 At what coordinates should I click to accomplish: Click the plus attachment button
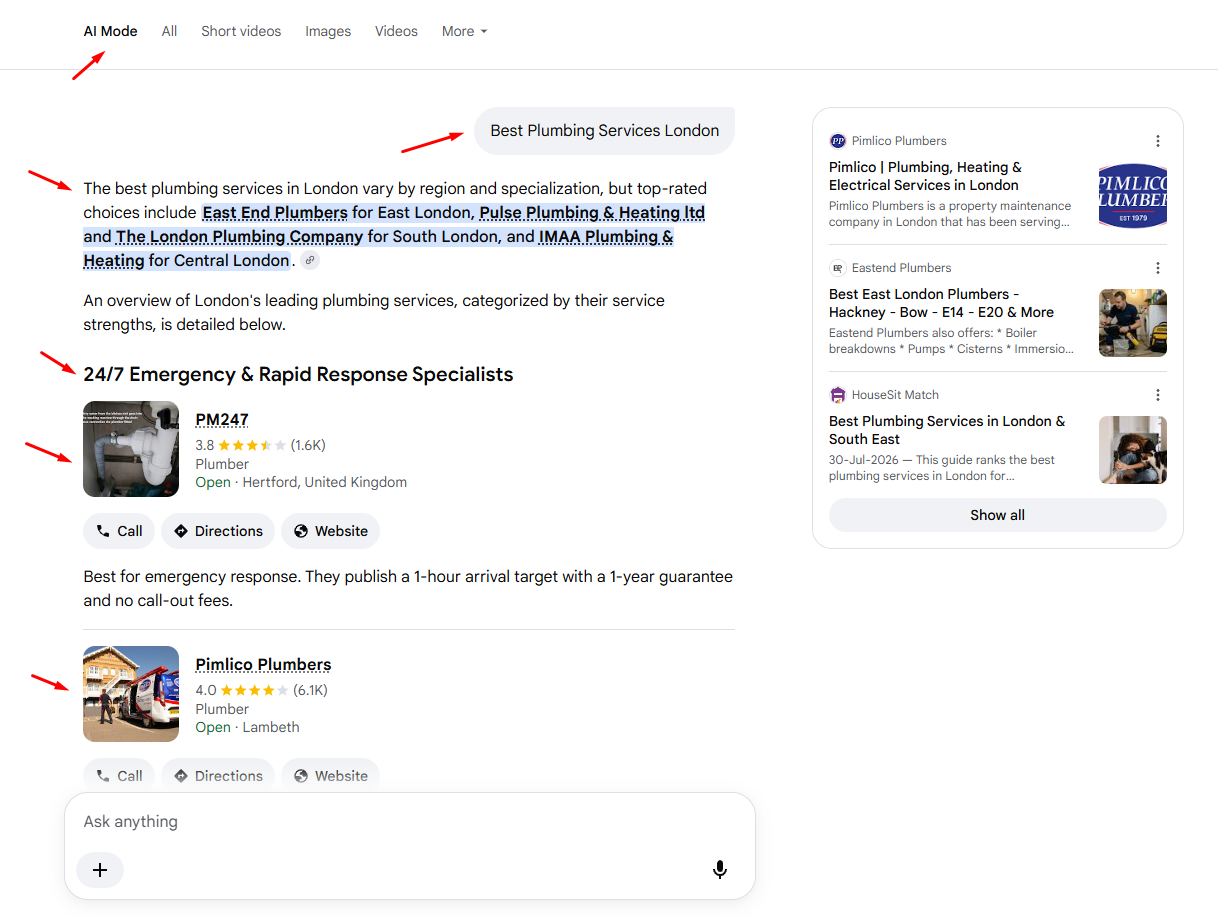coord(100,870)
